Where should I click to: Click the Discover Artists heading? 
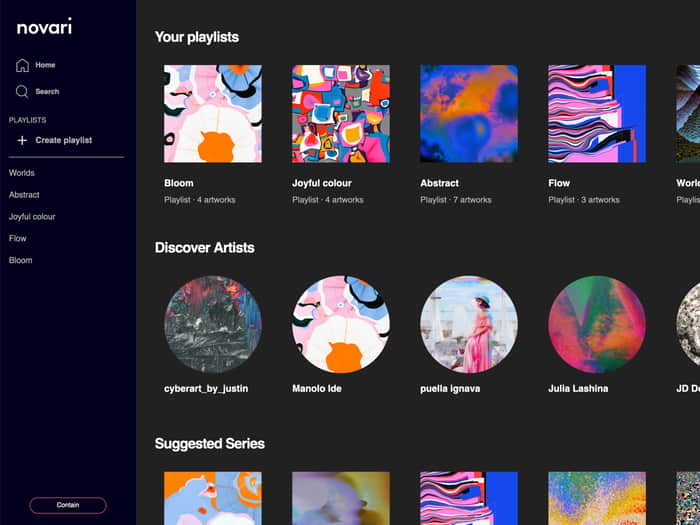(x=204, y=248)
